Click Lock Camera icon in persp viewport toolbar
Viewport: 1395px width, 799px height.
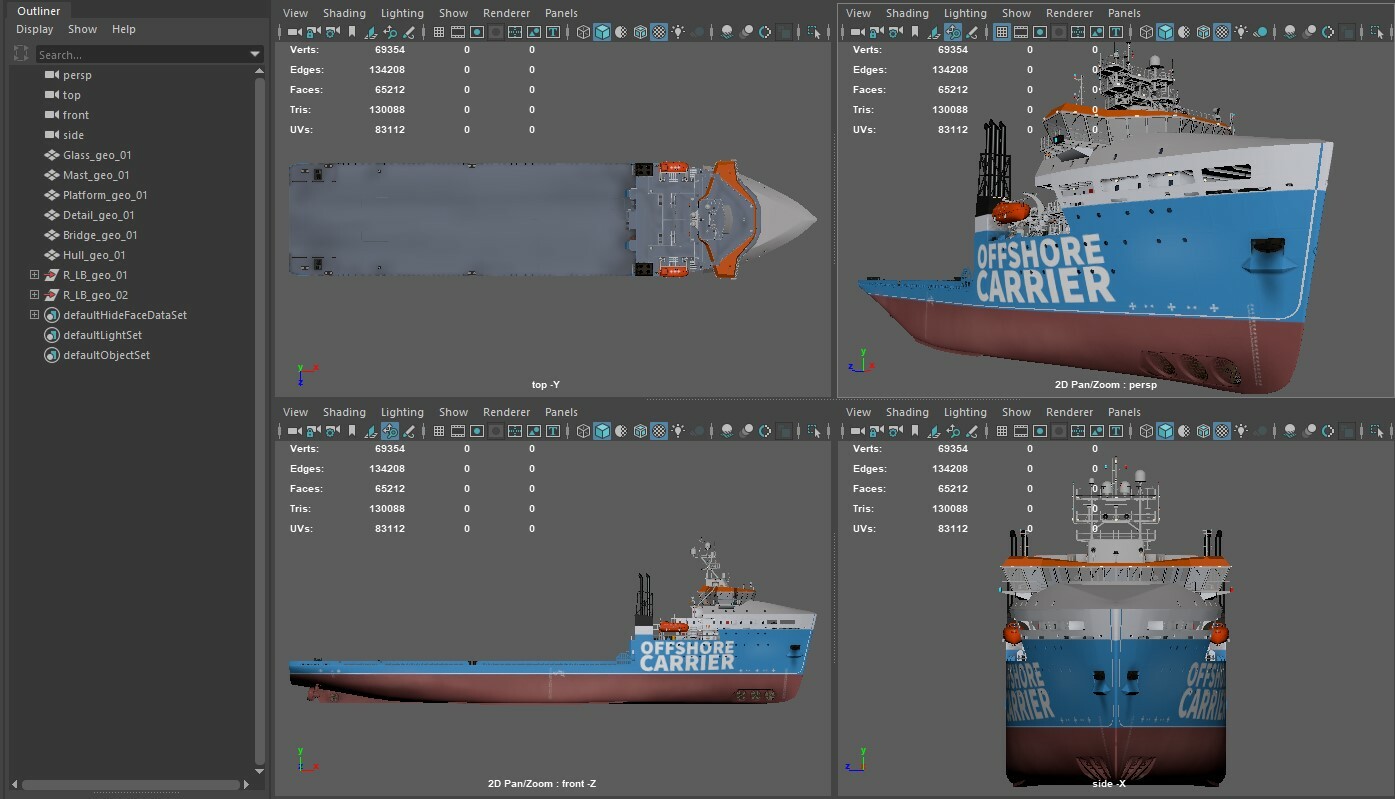(877, 32)
